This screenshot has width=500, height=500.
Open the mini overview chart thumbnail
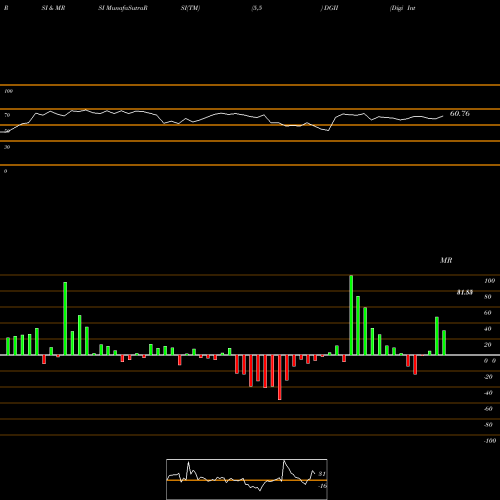pos(247,479)
